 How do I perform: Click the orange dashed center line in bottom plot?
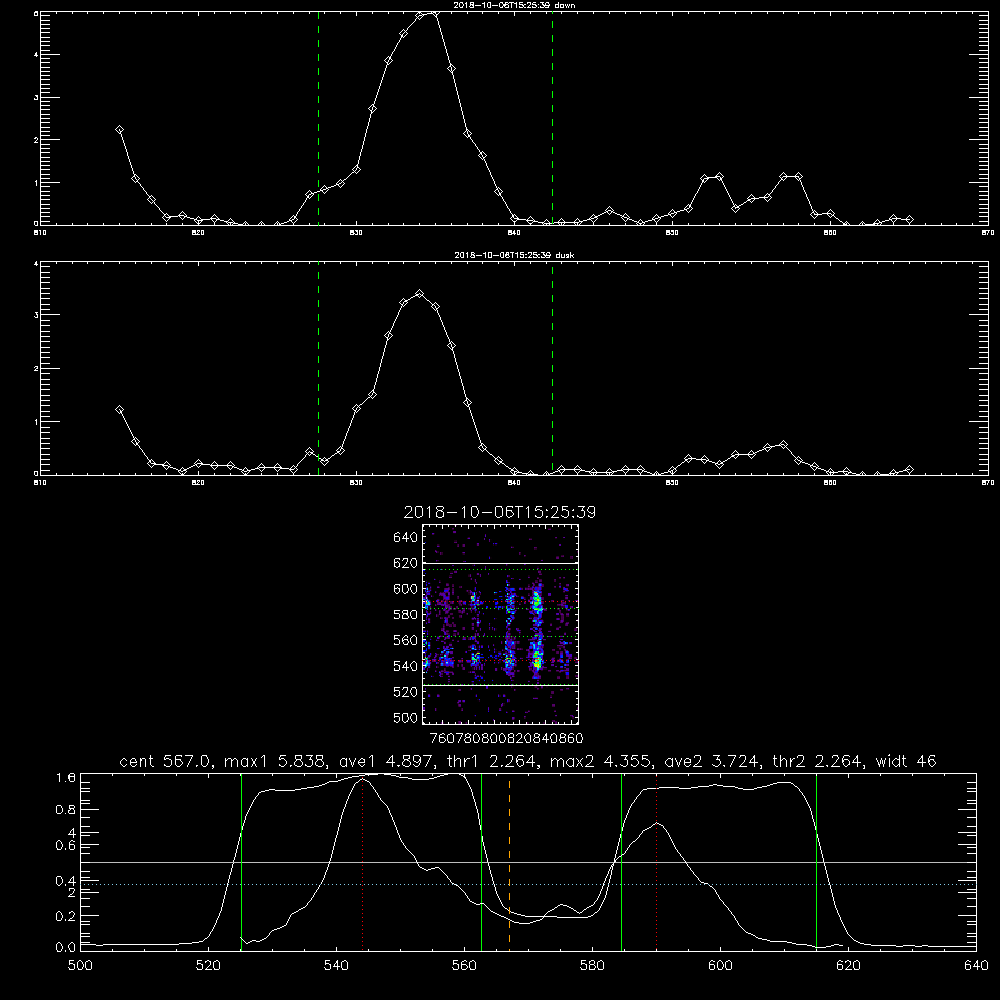click(x=509, y=861)
